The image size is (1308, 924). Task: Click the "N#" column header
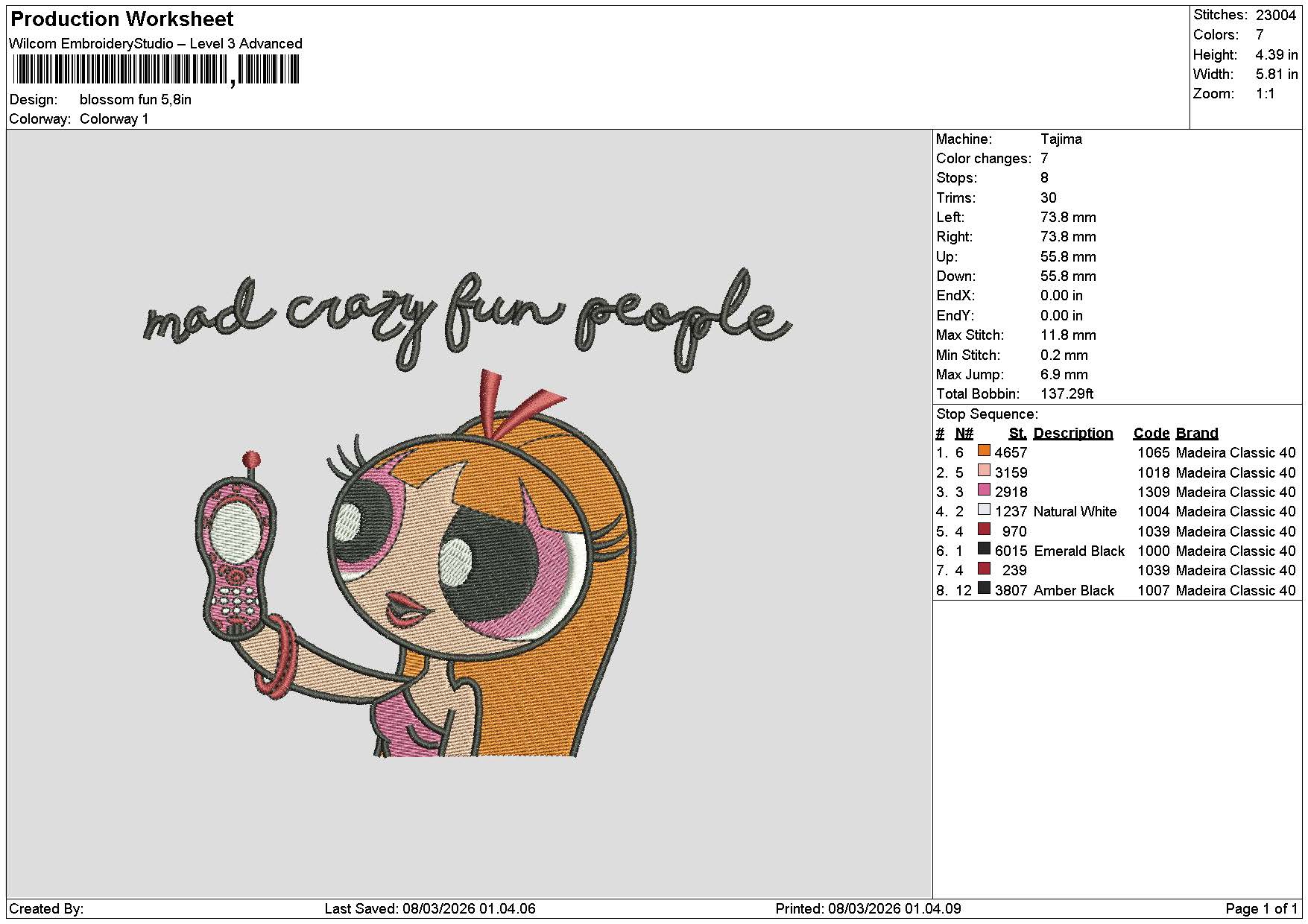coord(964,434)
